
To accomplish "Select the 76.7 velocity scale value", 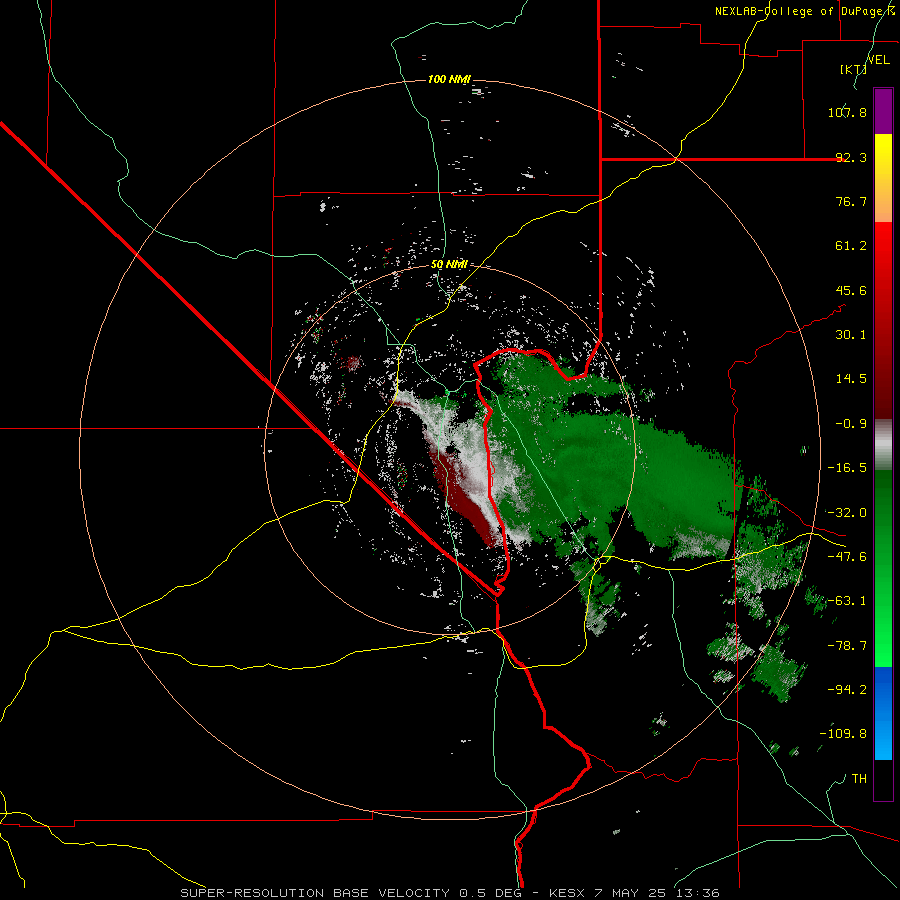I will [x=851, y=201].
